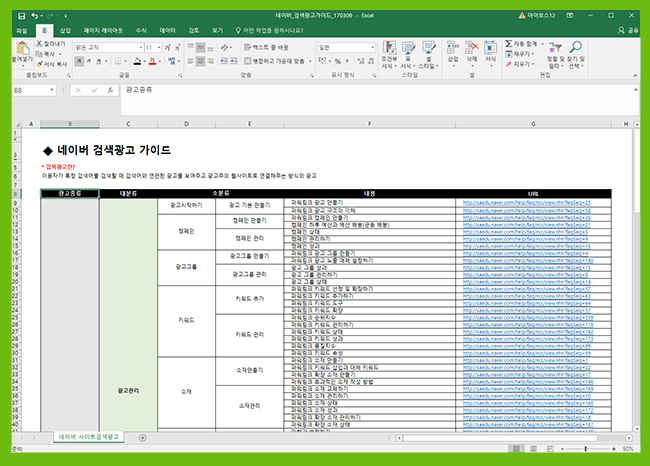Toggle Italic formatting

pyautogui.click(x=89, y=61)
